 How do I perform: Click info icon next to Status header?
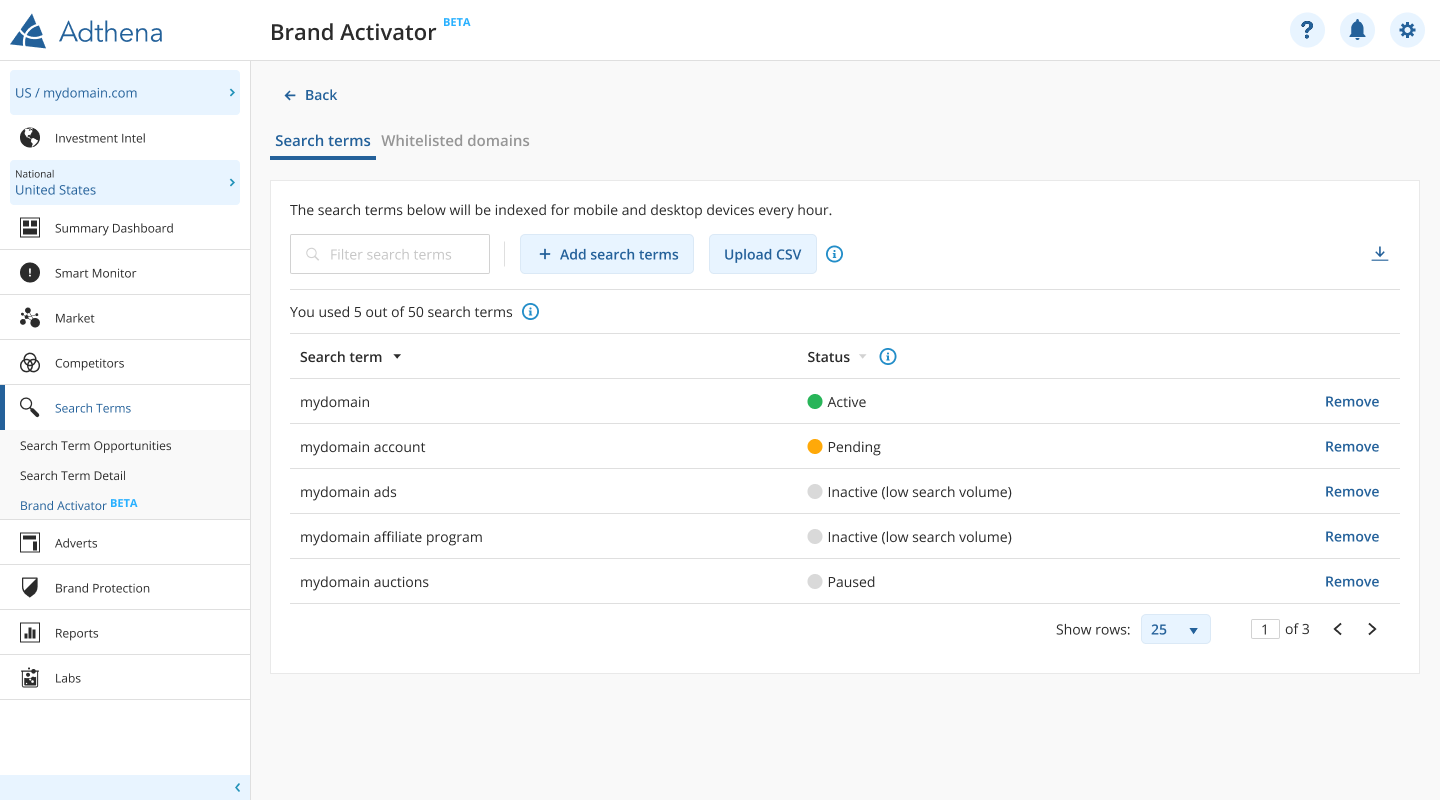tap(887, 357)
